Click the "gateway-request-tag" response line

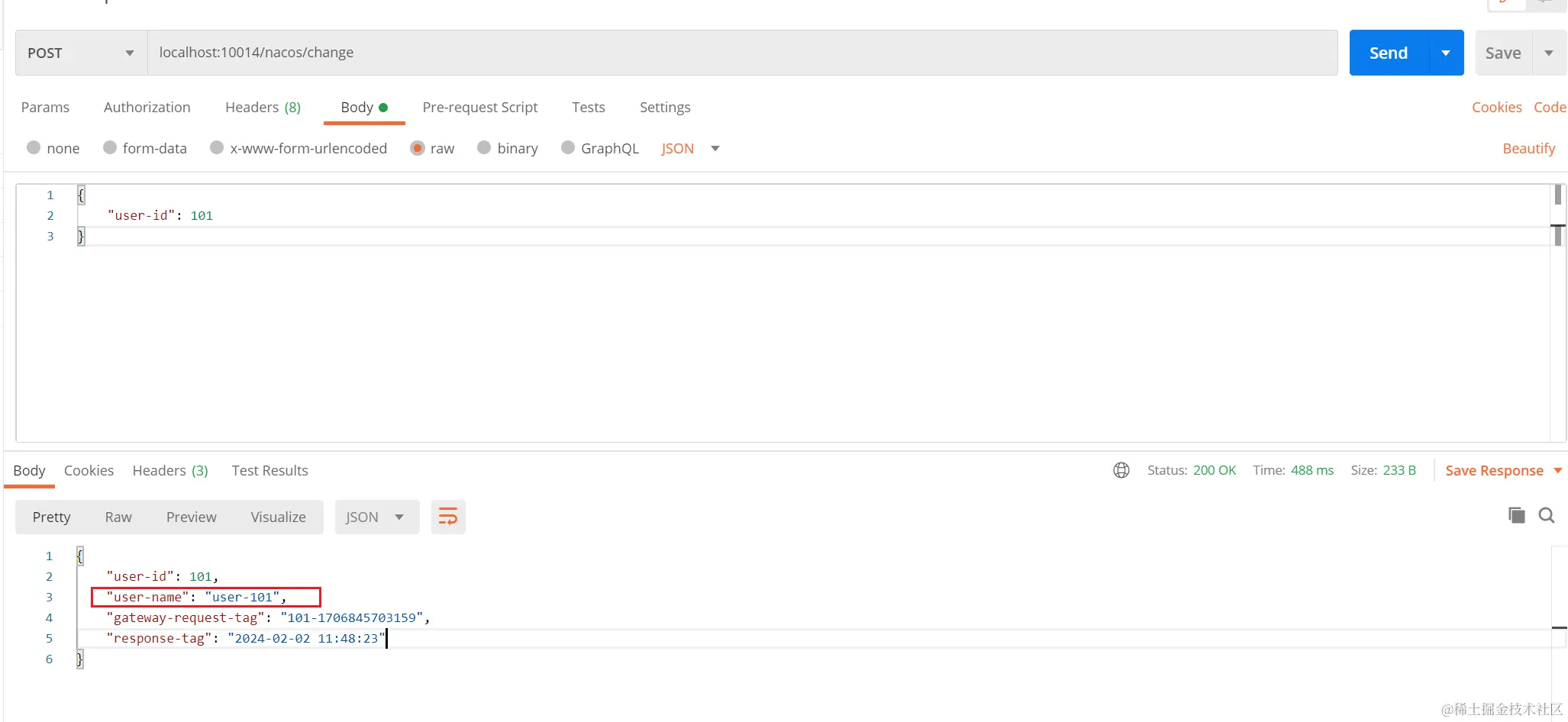pyautogui.click(x=268, y=617)
